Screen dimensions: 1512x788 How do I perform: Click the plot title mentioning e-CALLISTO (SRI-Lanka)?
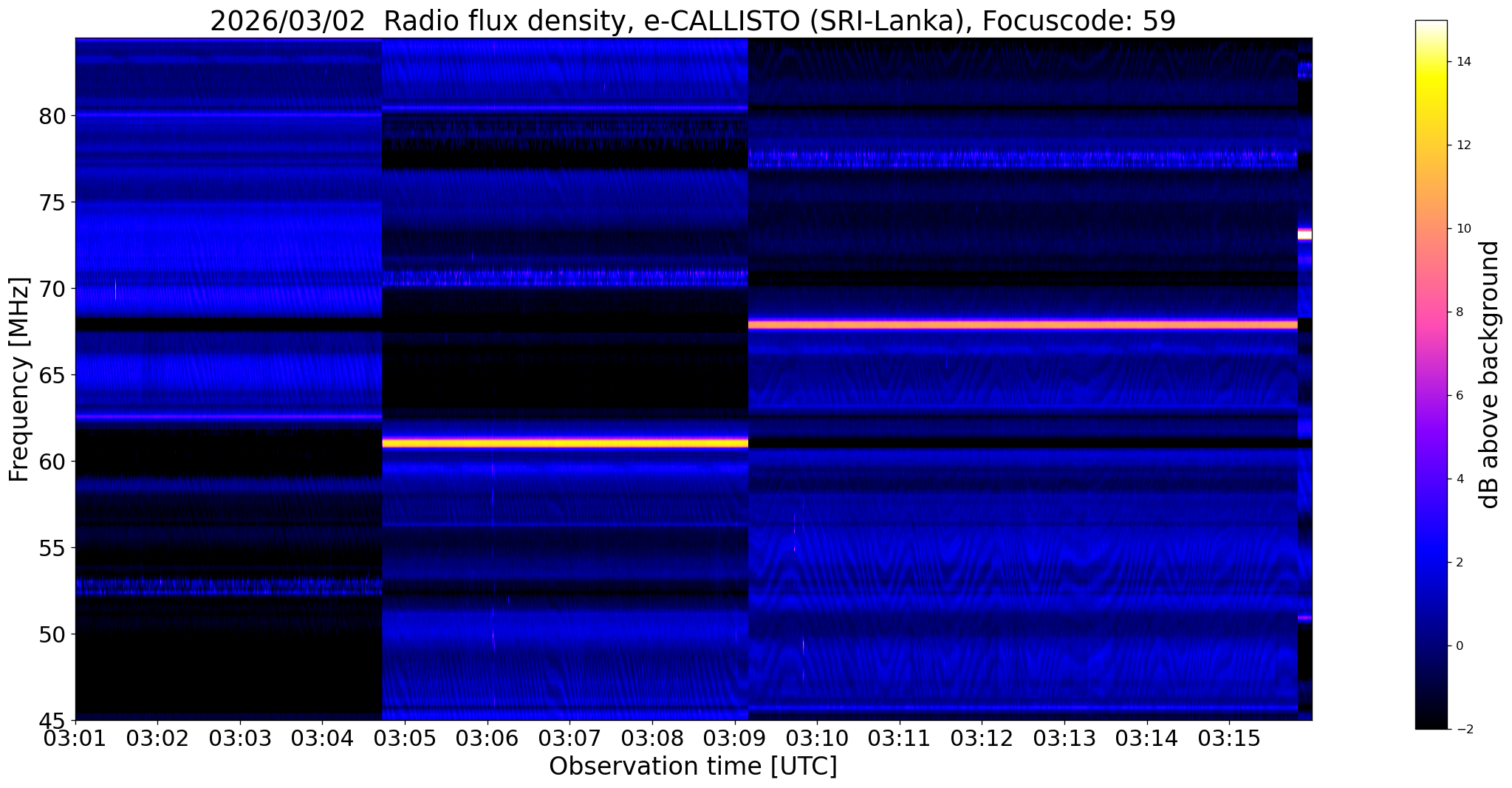(x=693, y=21)
